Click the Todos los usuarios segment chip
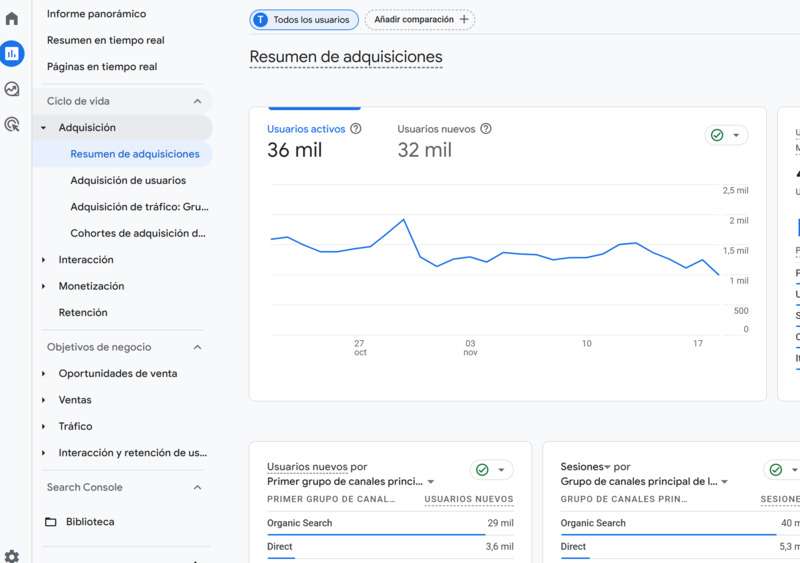This screenshot has width=800, height=563. tap(304, 20)
